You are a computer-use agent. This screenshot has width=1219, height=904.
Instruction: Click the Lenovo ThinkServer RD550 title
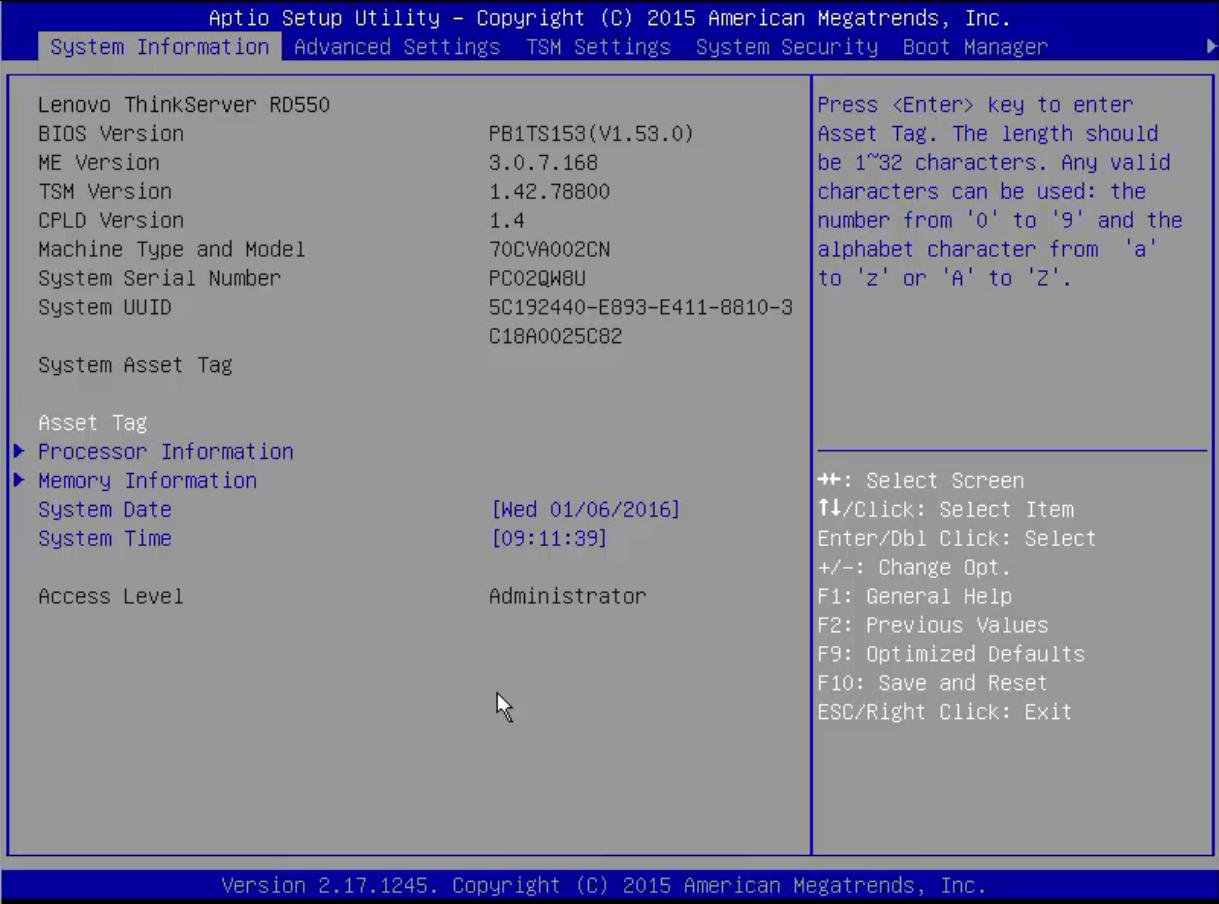click(x=184, y=104)
